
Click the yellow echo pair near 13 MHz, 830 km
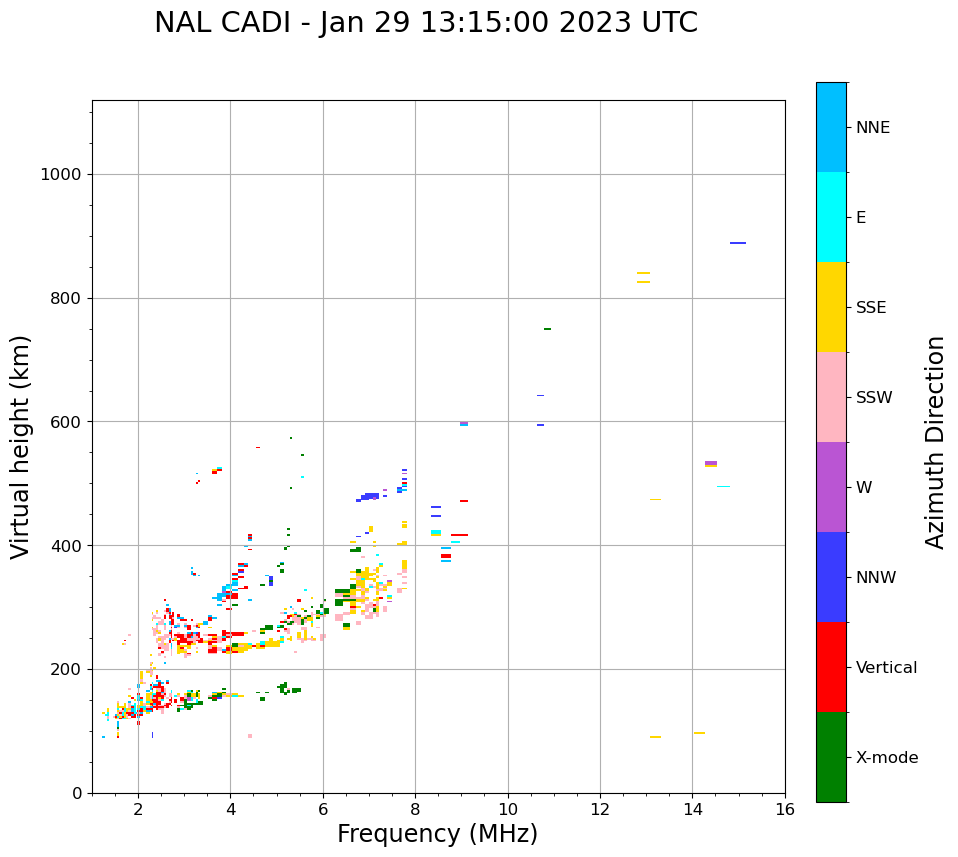point(643,277)
